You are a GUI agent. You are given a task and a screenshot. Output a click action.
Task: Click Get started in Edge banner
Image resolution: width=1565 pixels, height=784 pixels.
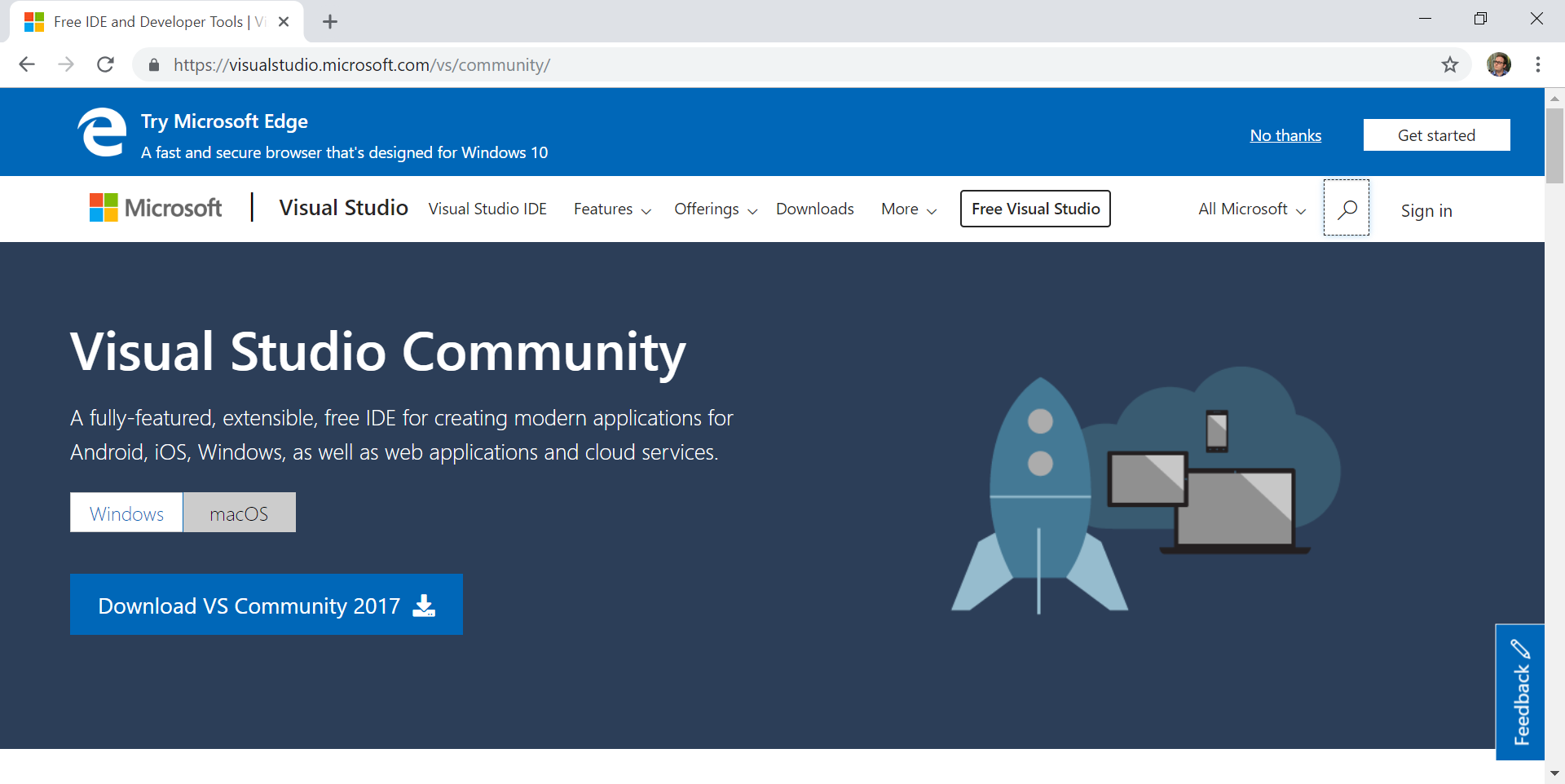pyautogui.click(x=1436, y=135)
